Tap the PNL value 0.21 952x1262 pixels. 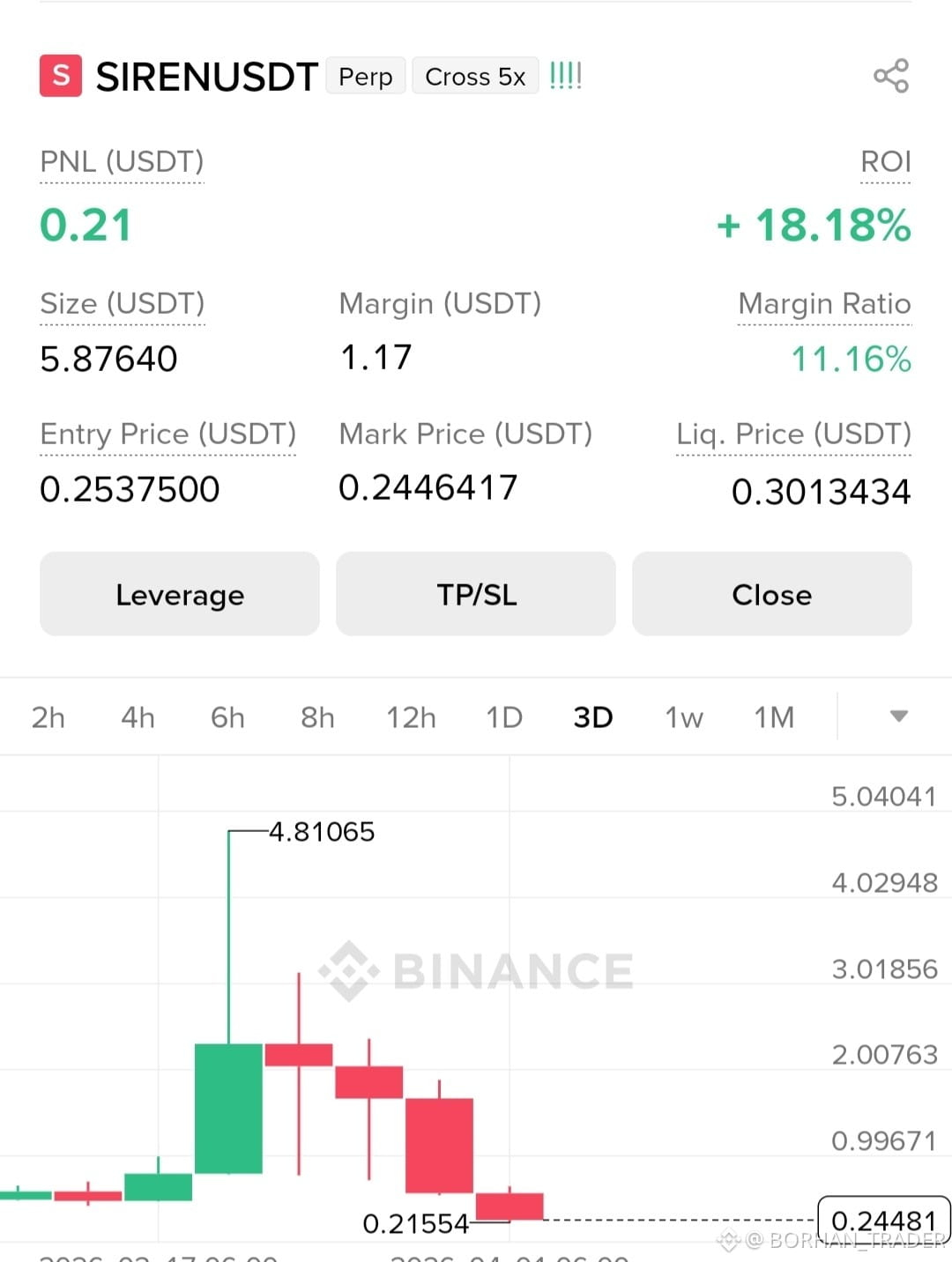[86, 225]
